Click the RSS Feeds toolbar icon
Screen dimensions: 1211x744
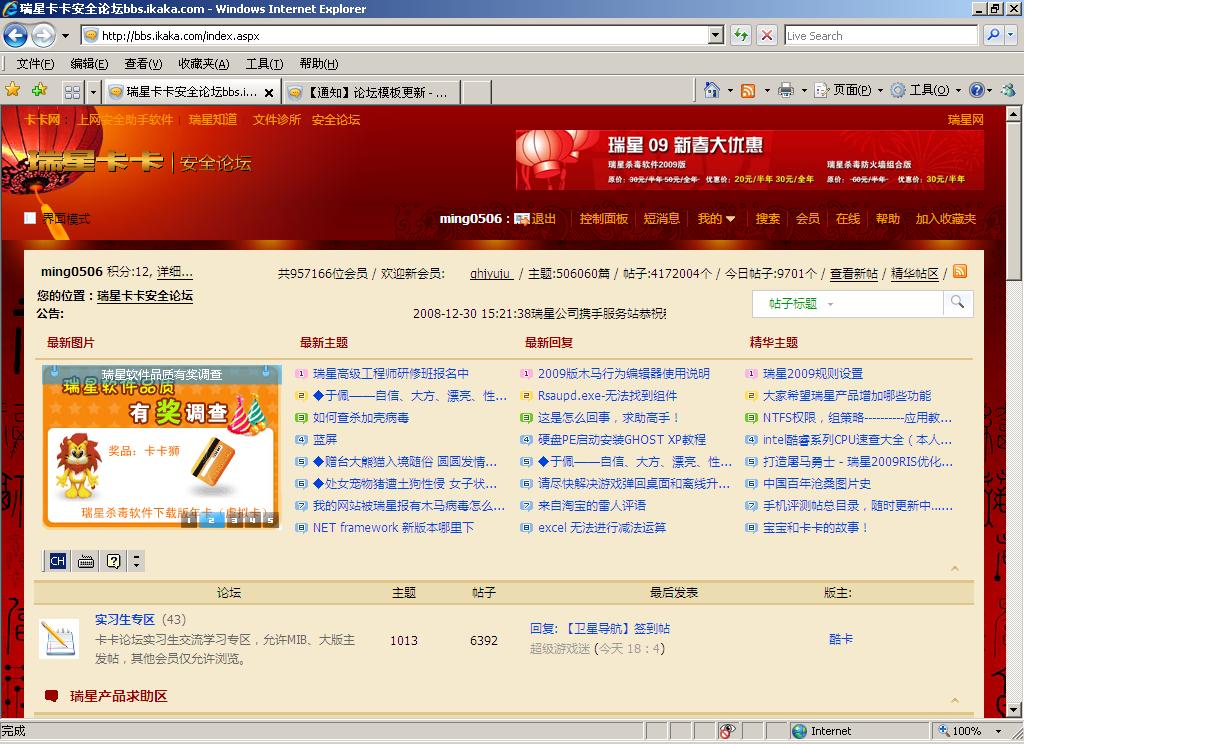pos(748,90)
